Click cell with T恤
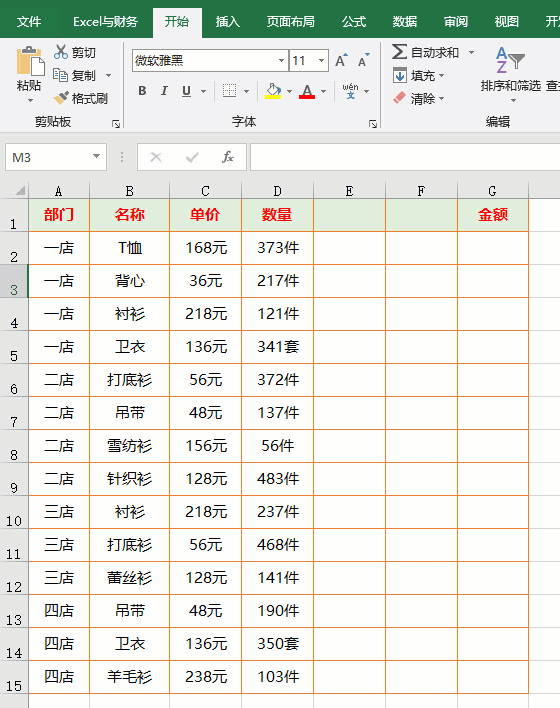The image size is (560, 708). pos(130,248)
